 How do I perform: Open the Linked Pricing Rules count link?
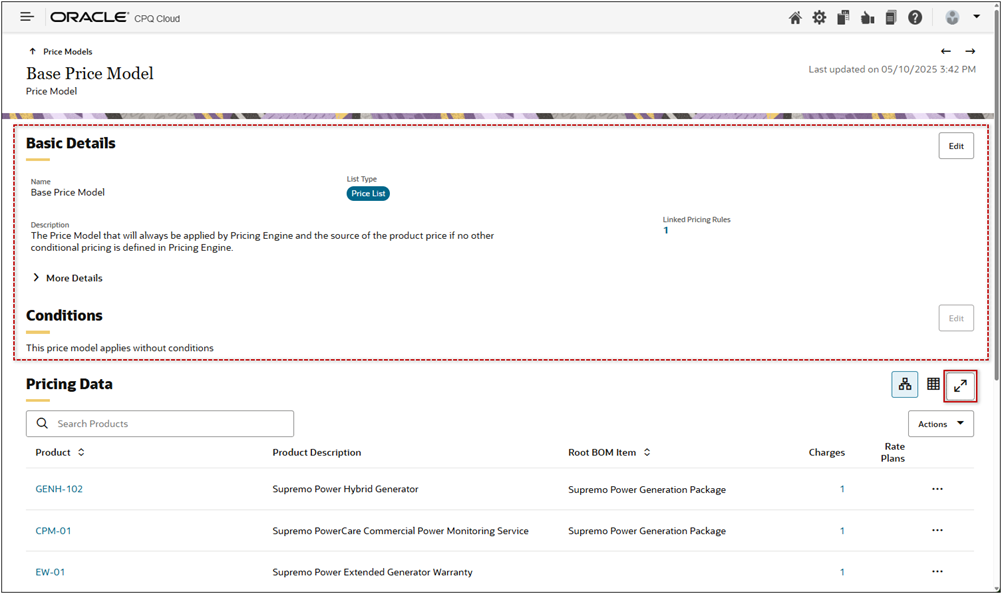pos(666,231)
